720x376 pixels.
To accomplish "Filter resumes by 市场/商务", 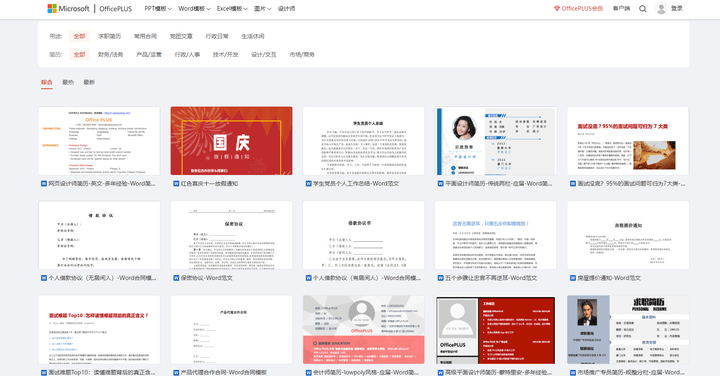I will coord(302,55).
